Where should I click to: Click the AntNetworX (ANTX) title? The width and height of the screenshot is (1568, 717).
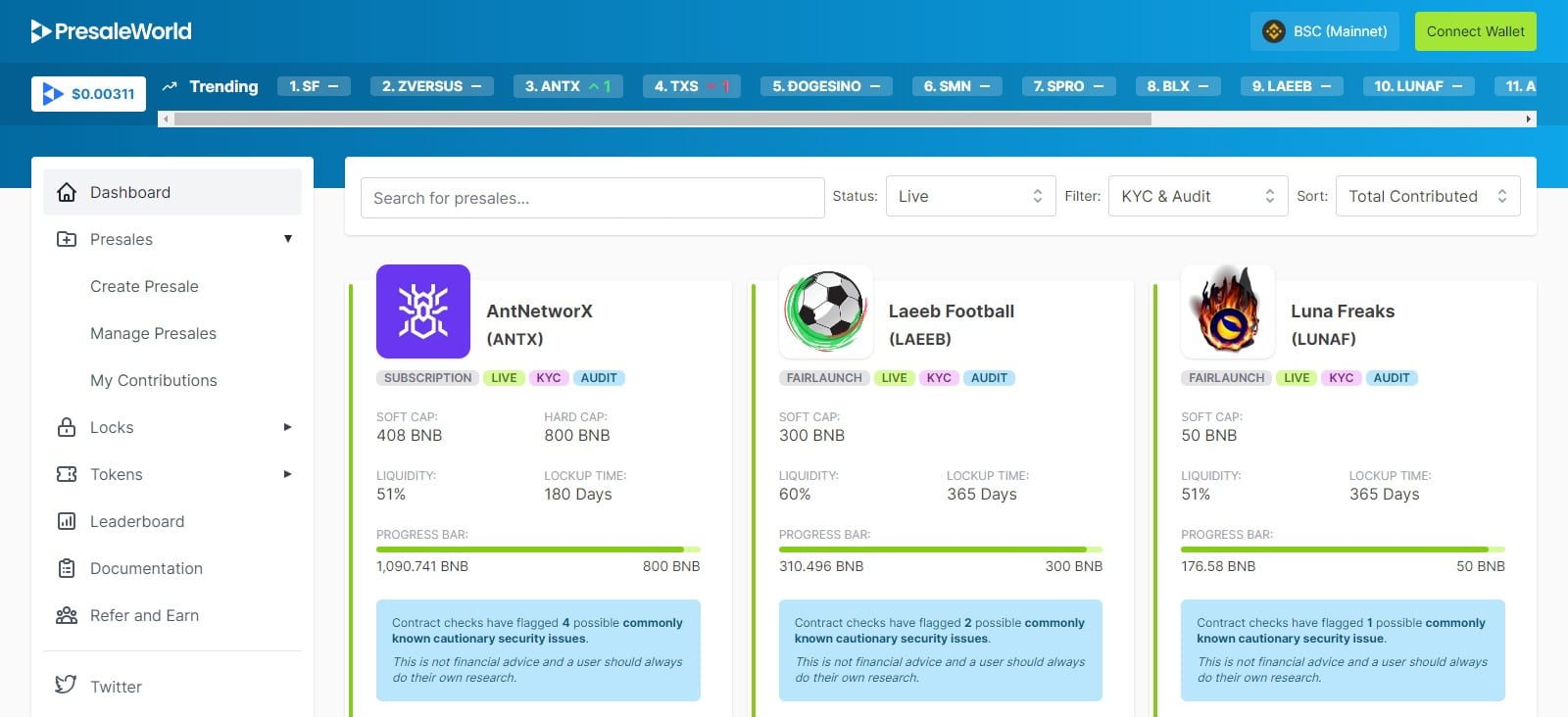pos(539,325)
